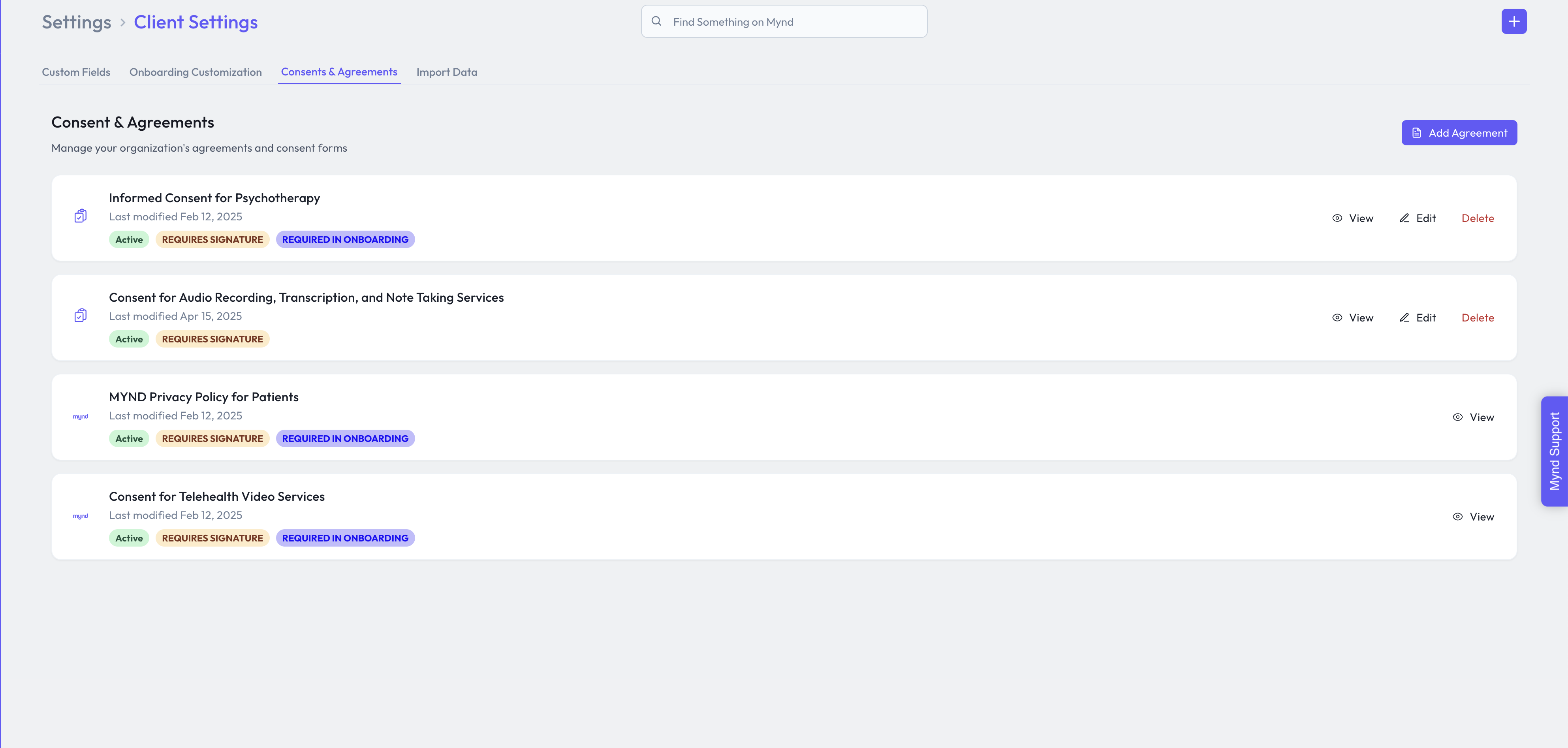The image size is (1568, 748).
Task: Open the Onboarding Customization tab
Action: [196, 72]
